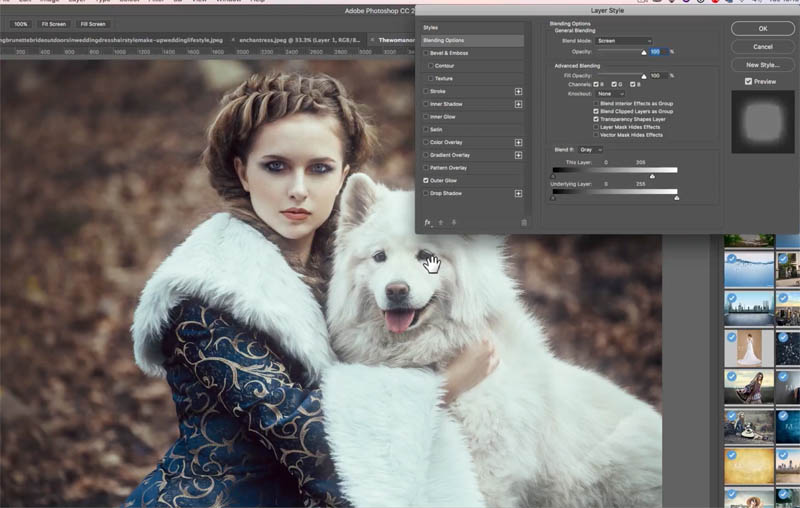Click the fx add style icon
Viewport: 800px width, 508px height.
(427, 222)
